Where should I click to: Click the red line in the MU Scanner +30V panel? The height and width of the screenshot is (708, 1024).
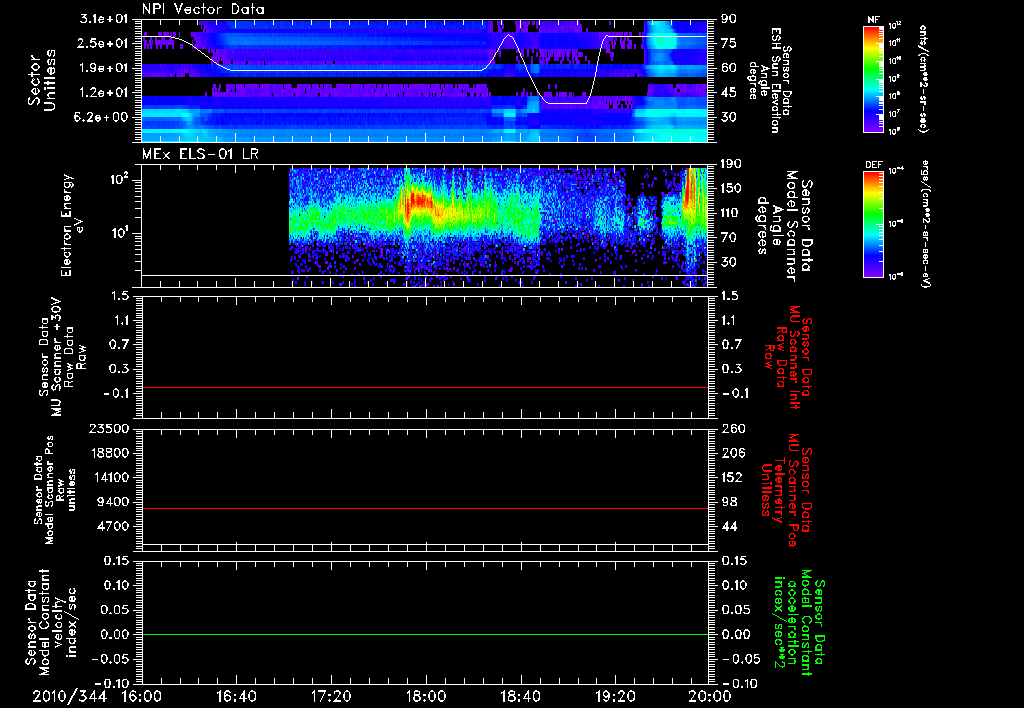[x=425, y=387]
